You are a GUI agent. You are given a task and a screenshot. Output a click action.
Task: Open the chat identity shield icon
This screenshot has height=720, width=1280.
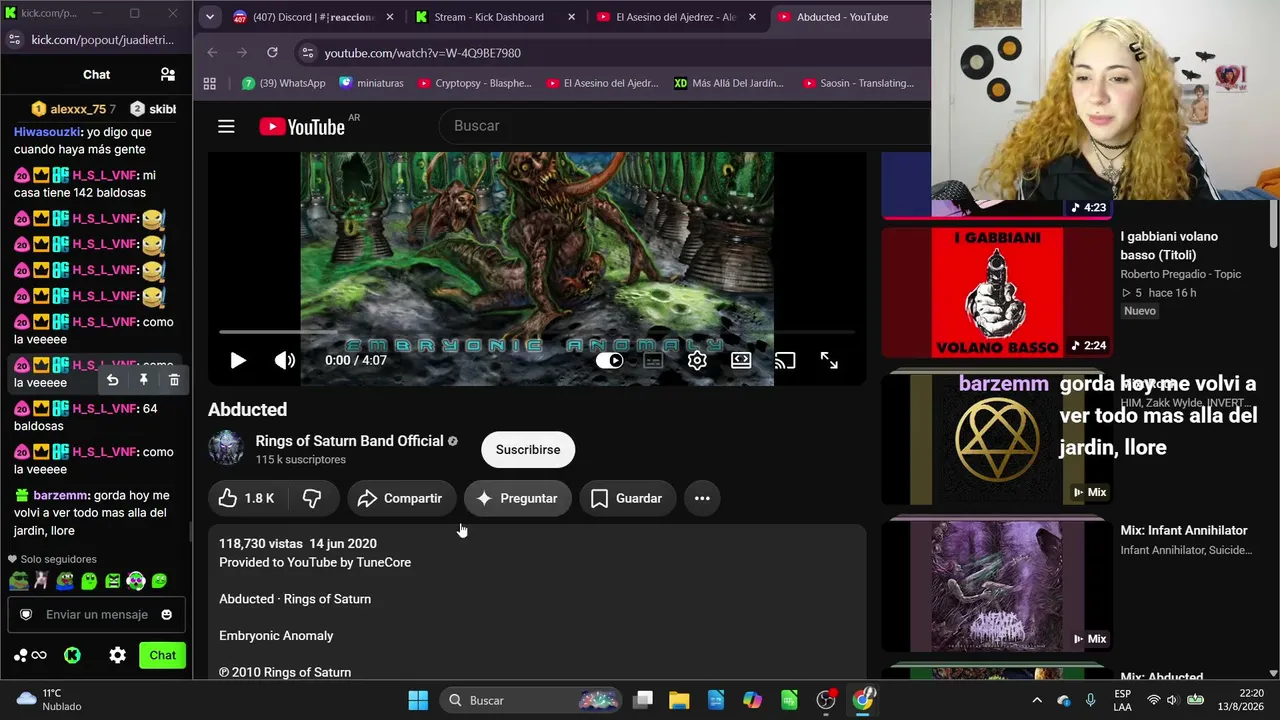[x=26, y=615]
